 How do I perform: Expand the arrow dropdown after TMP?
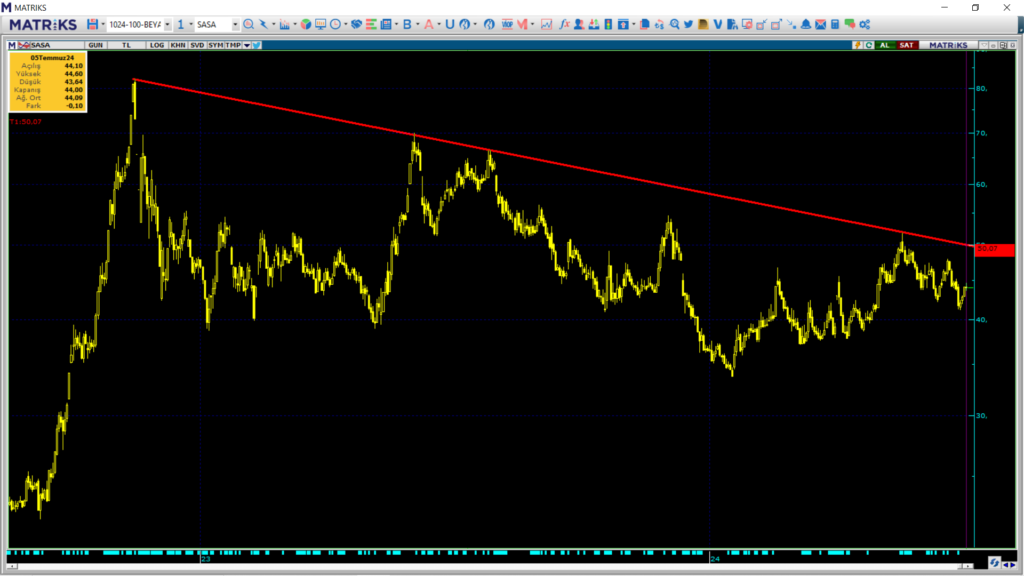(x=247, y=45)
